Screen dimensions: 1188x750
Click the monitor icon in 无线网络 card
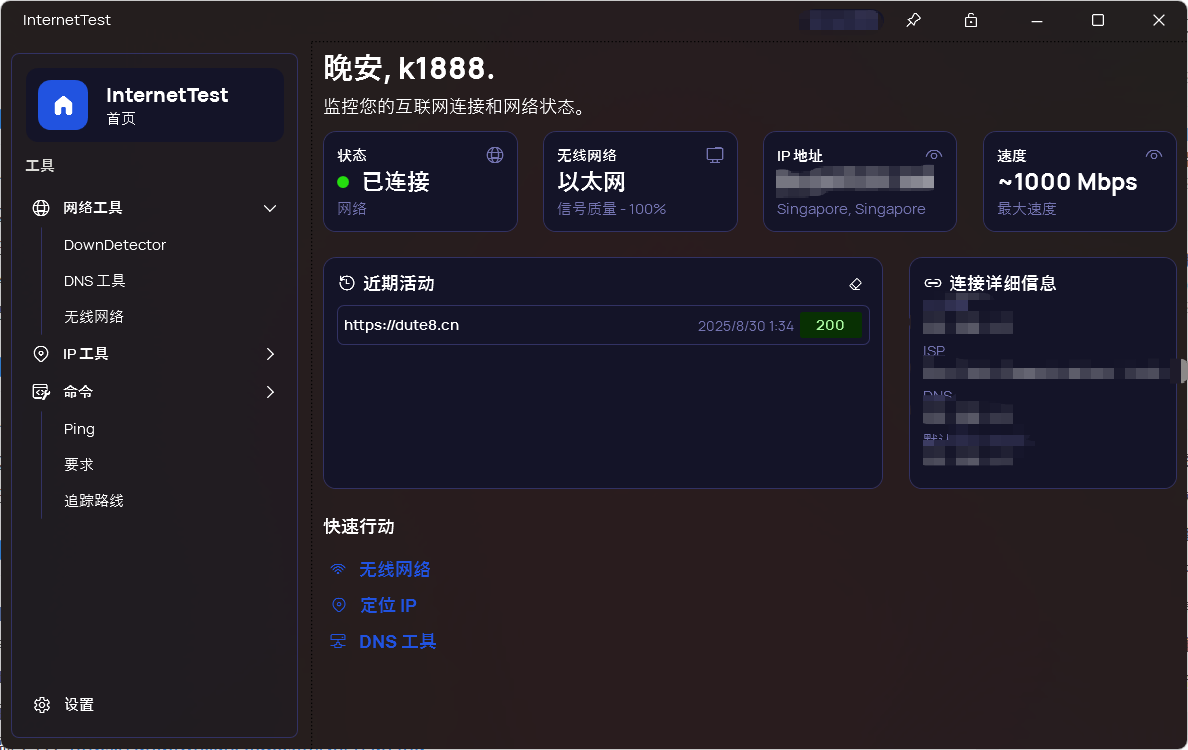coord(714,155)
